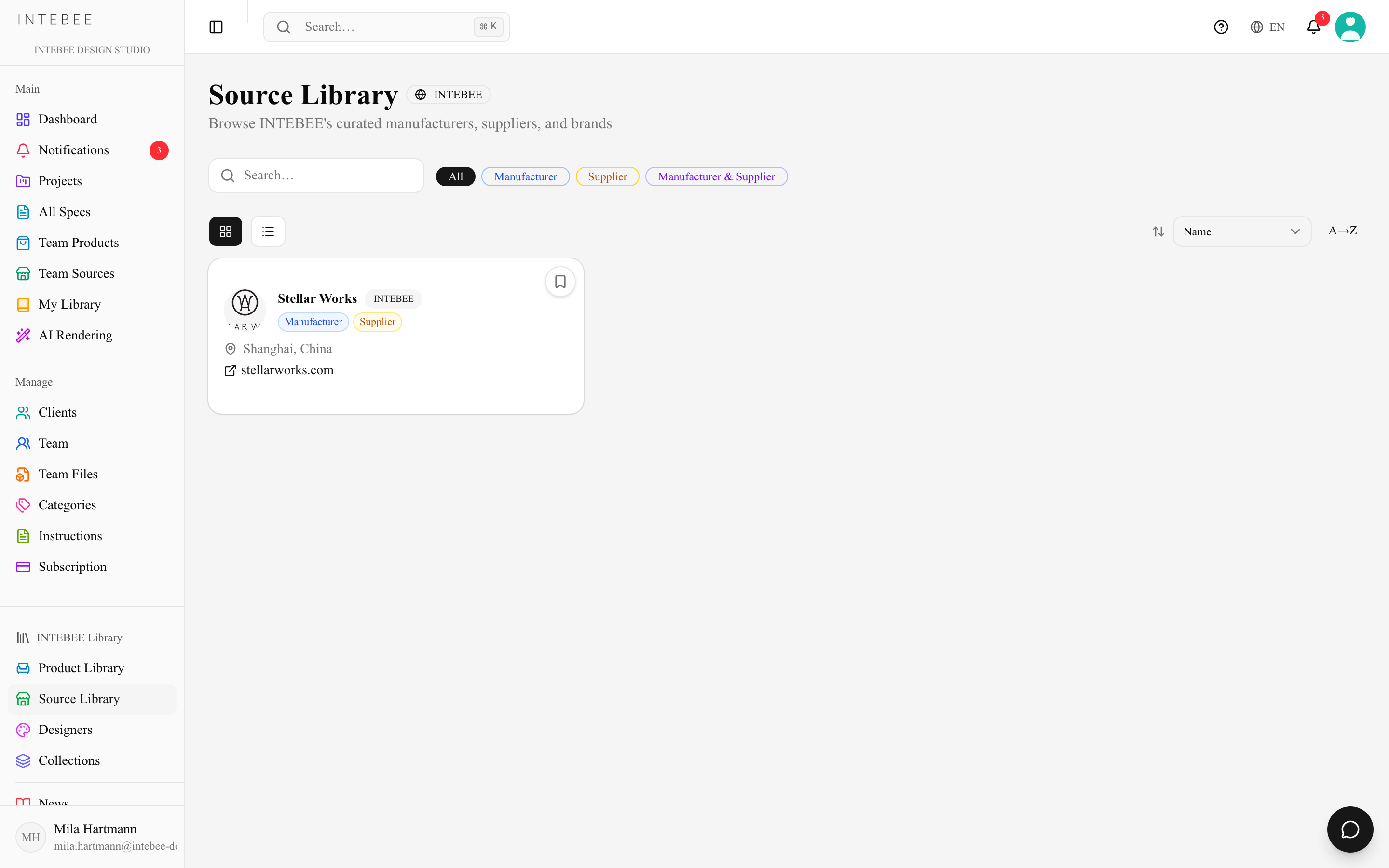1389x868 pixels.
Task: Click the Team Files icon
Action: (x=23, y=474)
